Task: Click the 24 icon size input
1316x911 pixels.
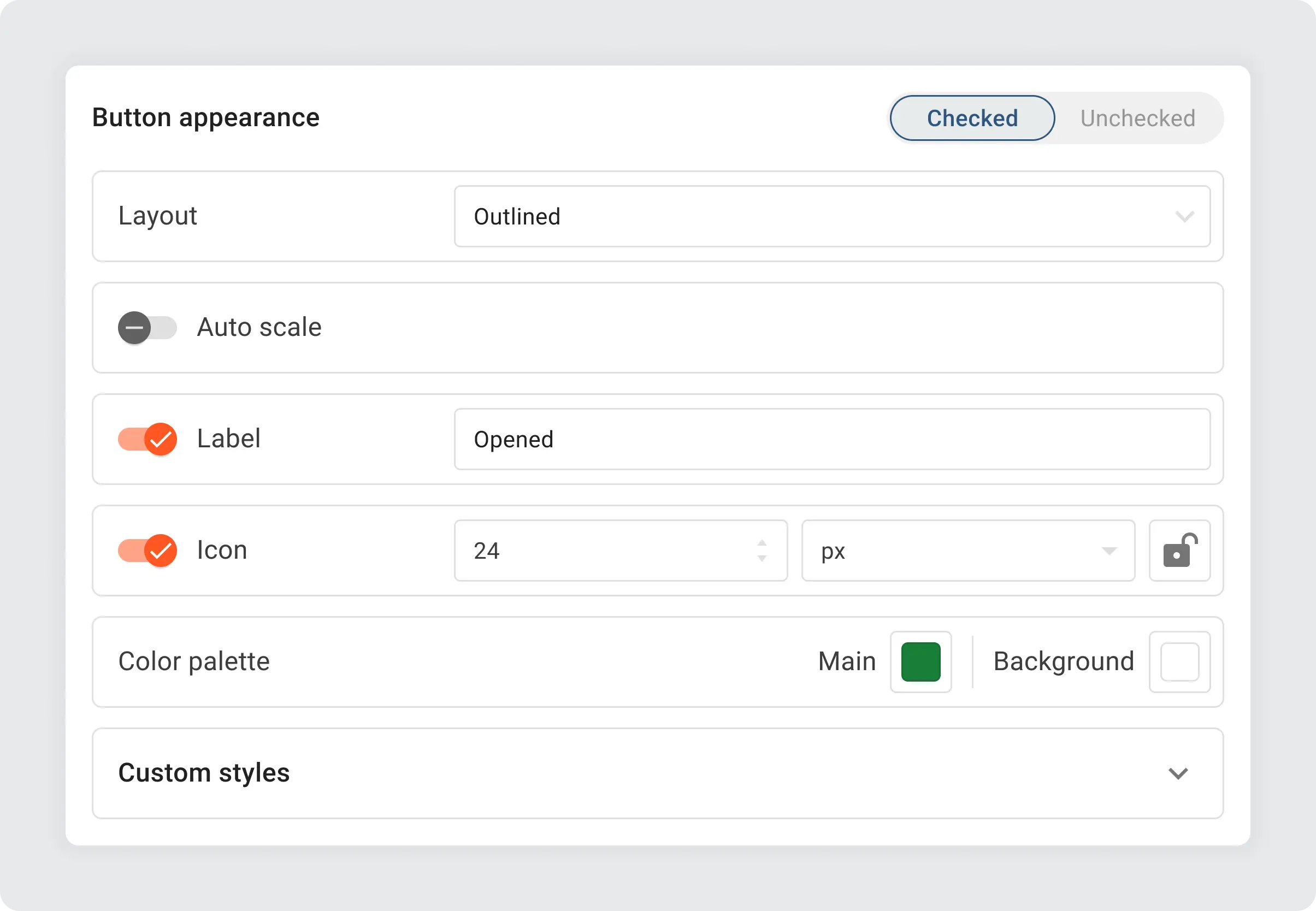Action: (x=599, y=549)
